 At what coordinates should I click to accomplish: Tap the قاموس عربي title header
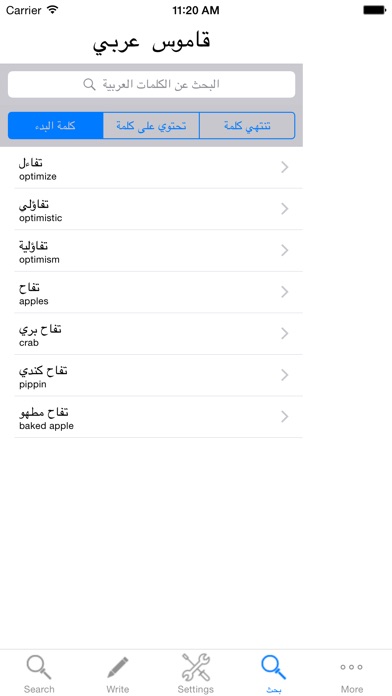(x=151, y=42)
